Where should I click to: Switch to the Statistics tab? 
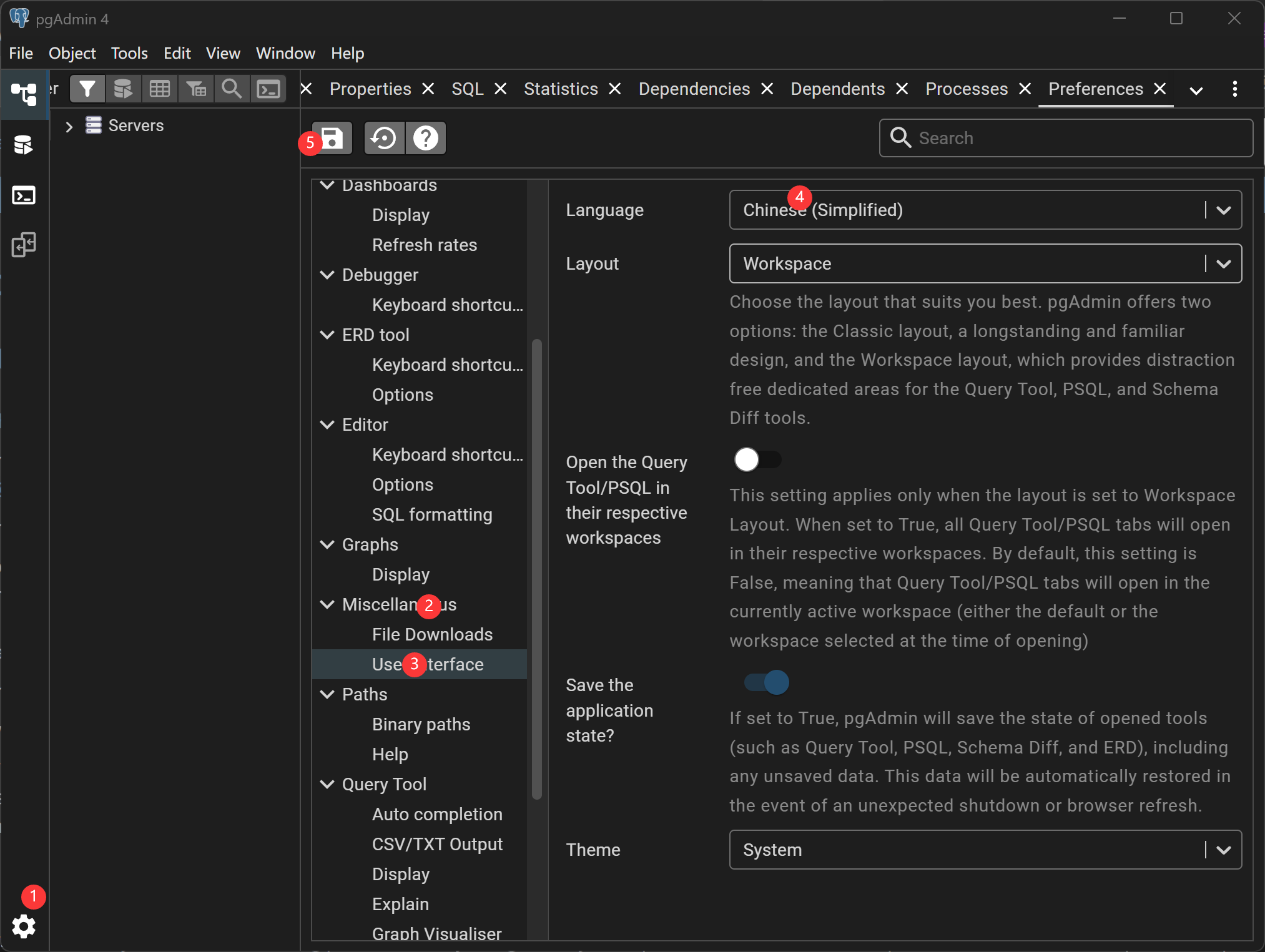560,89
